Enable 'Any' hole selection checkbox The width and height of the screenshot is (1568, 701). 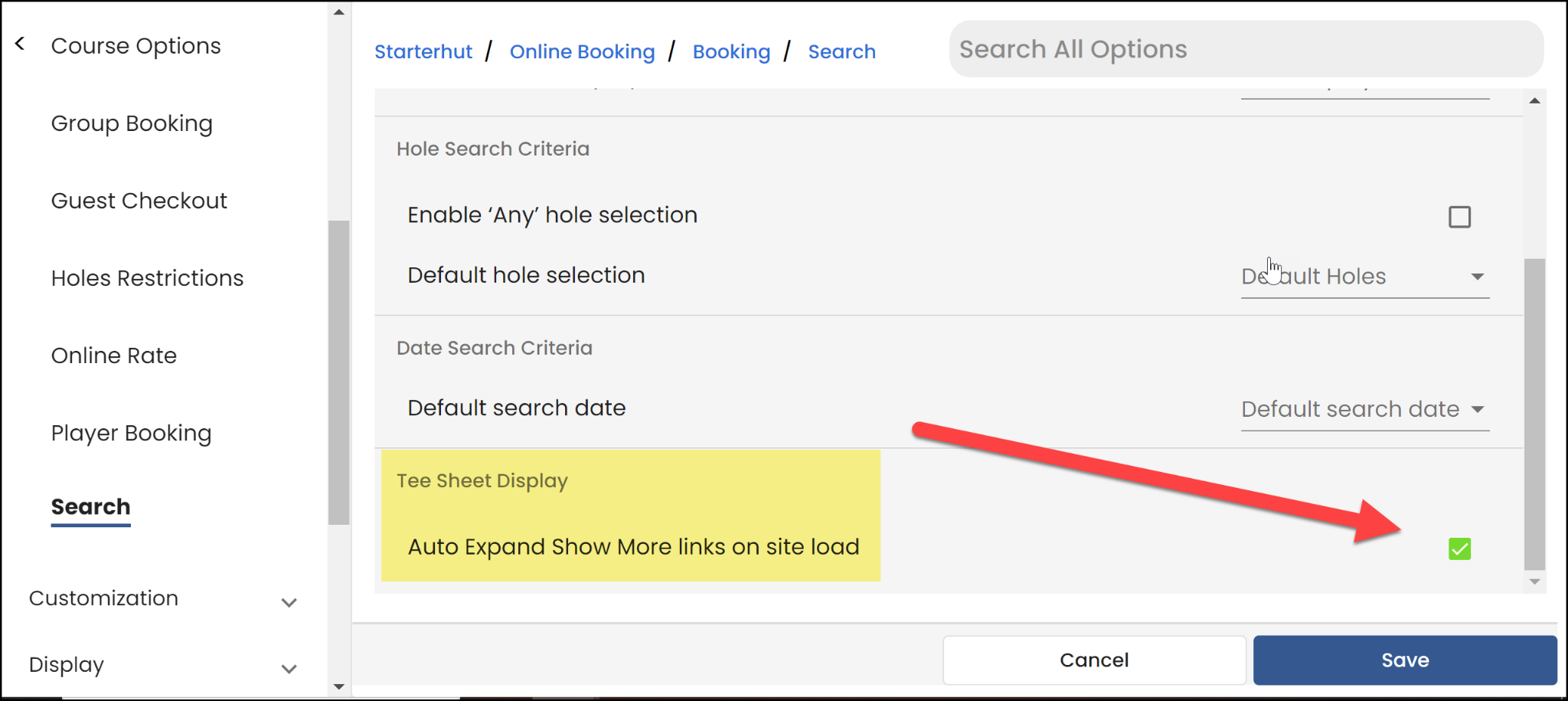[1459, 217]
